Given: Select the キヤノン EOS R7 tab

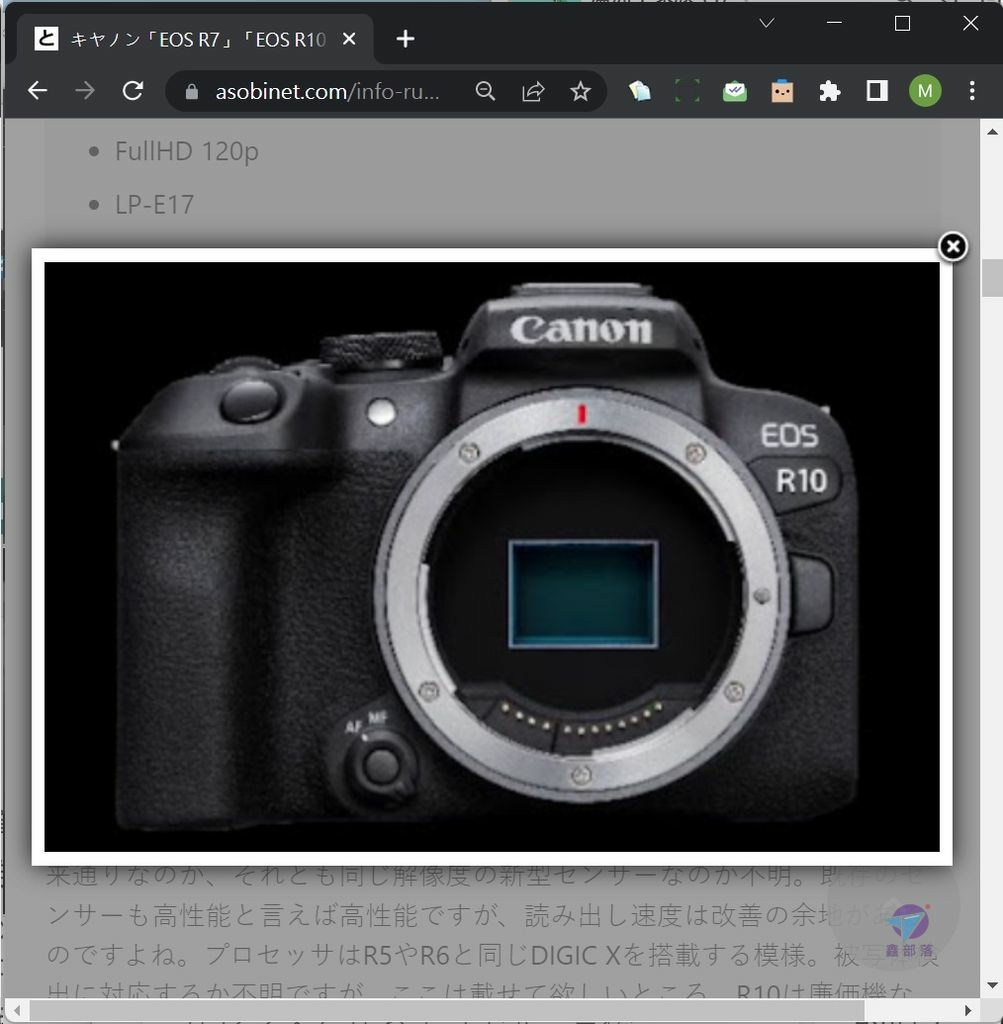Looking at the screenshot, I should (195, 39).
